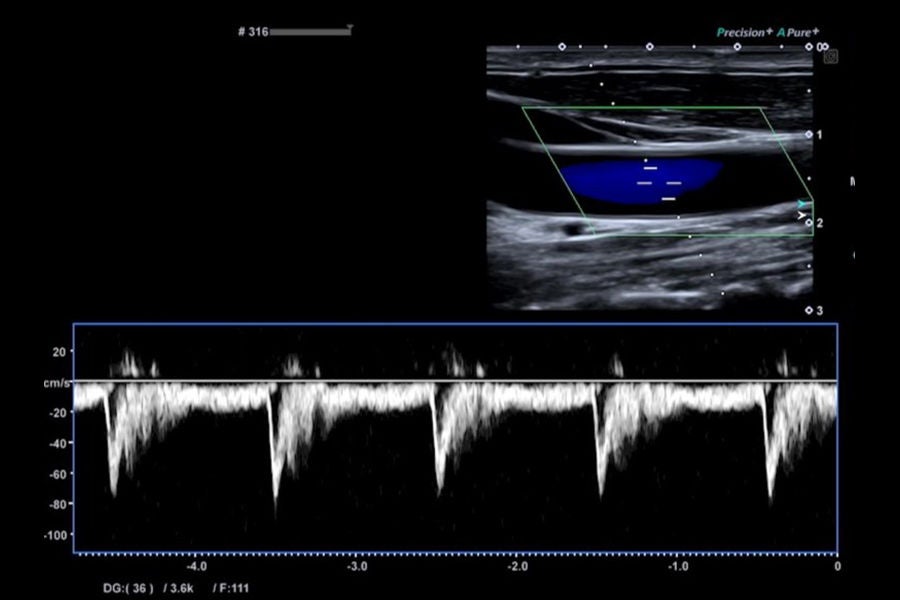Click the blue color Doppler flow region

click(x=641, y=181)
